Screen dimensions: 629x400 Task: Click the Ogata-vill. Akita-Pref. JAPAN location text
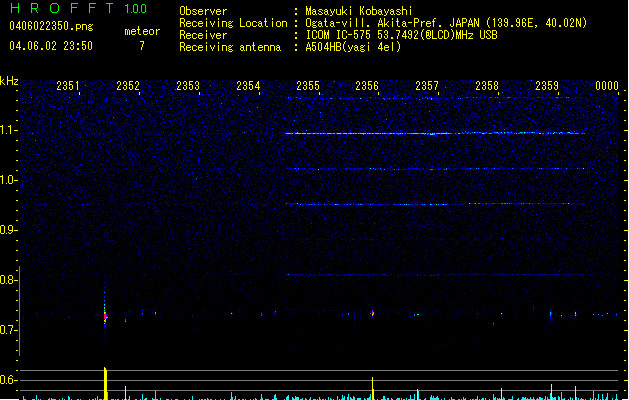446,23
